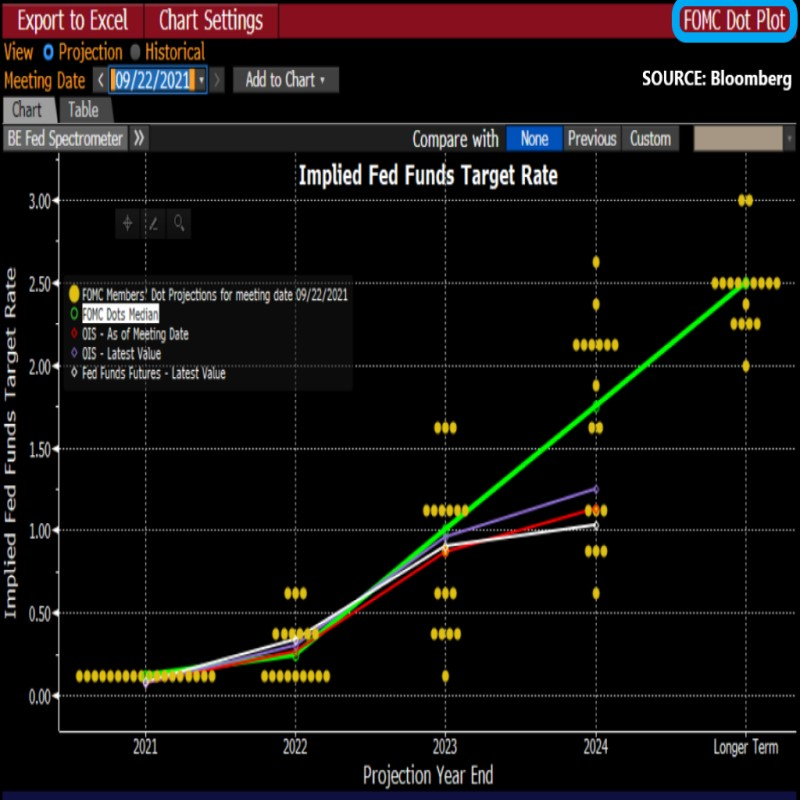Open Chart Settings
Screen dimensions: 800x800
[x=210, y=20]
